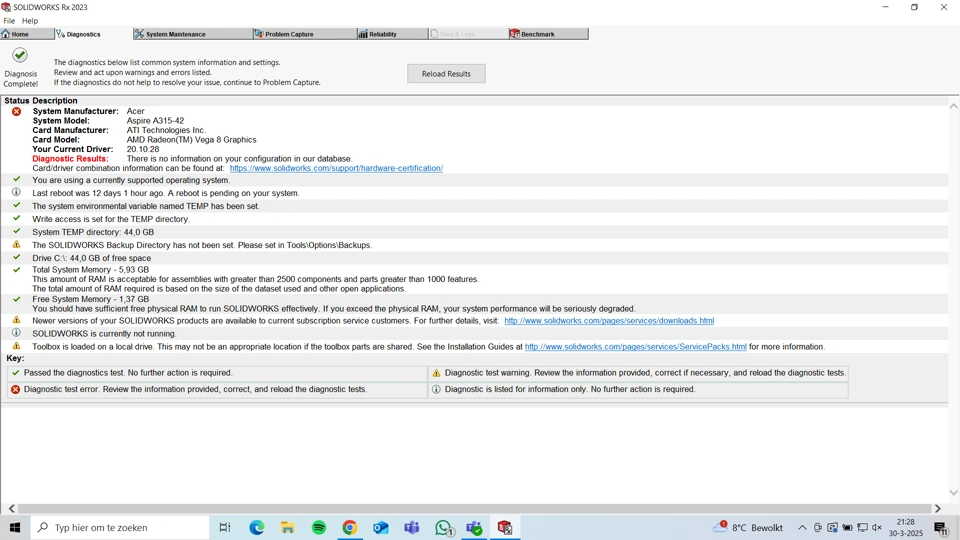Click the horizontal scrollbar right arrow

(937, 508)
